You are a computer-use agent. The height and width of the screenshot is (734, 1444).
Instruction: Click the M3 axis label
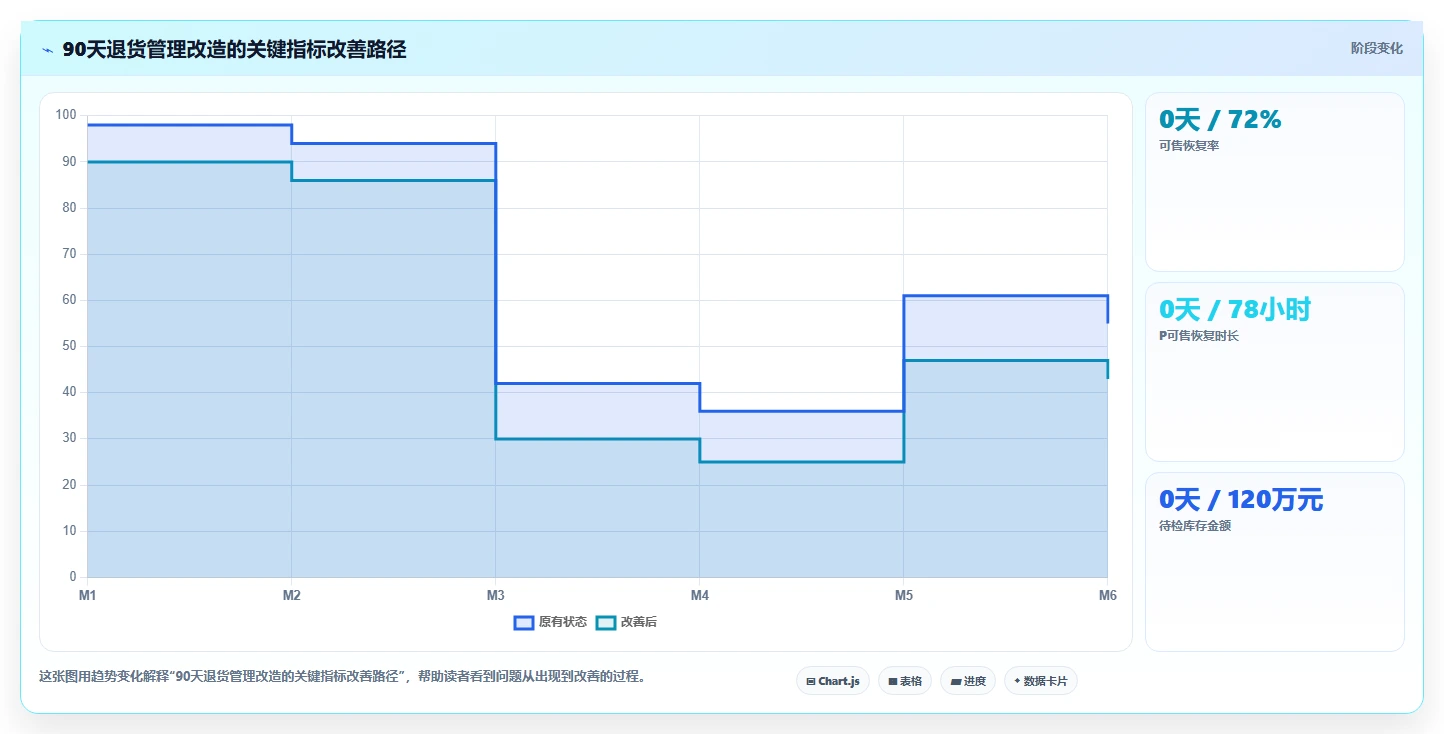tap(495, 596)
